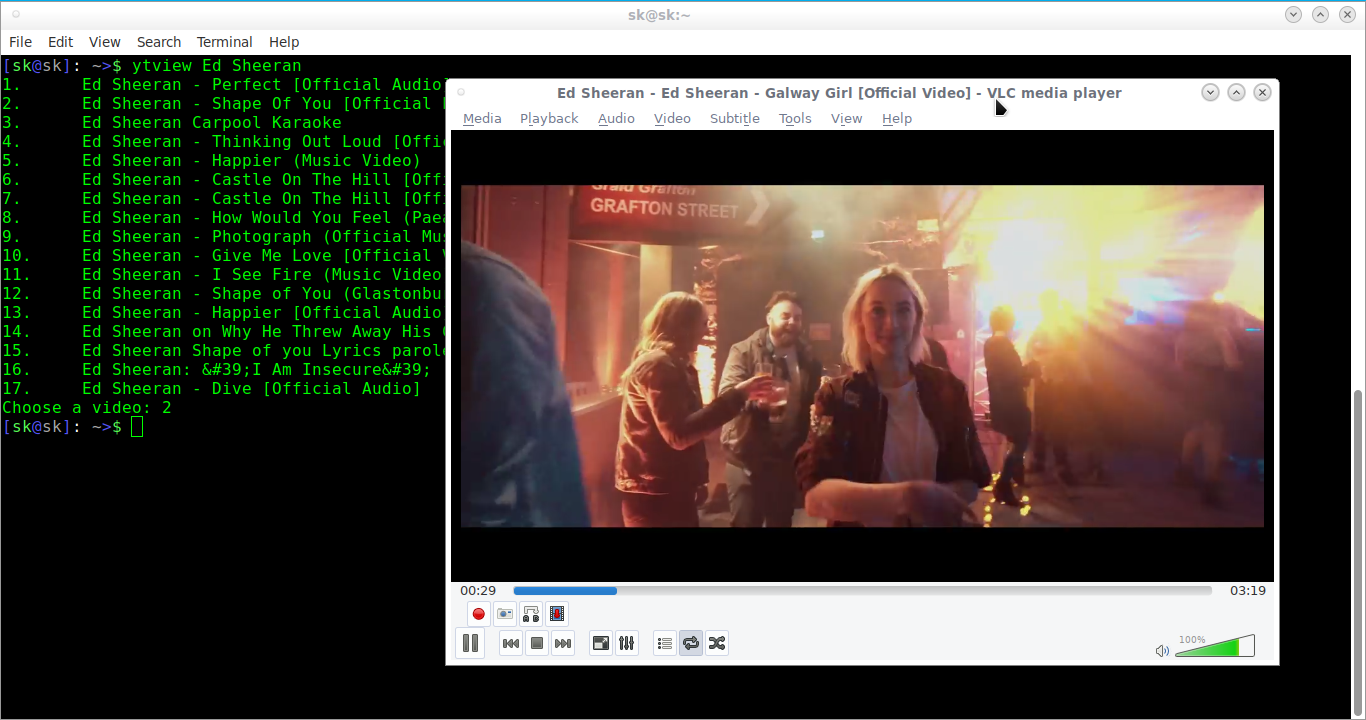Set the A-B loop points
The height and width of the screenshot is (720, 1366).
point(531,614)
